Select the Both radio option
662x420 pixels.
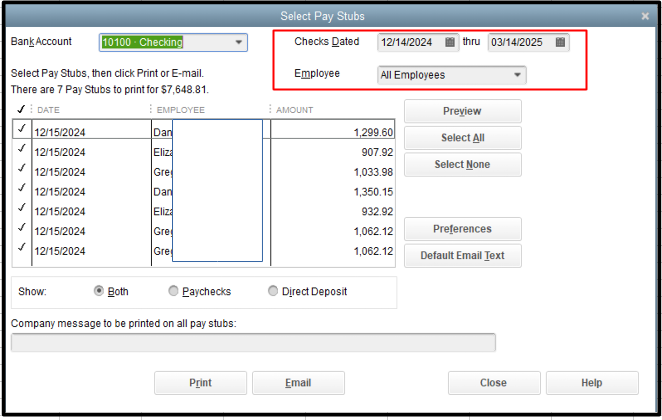click(x=99, y=291)
